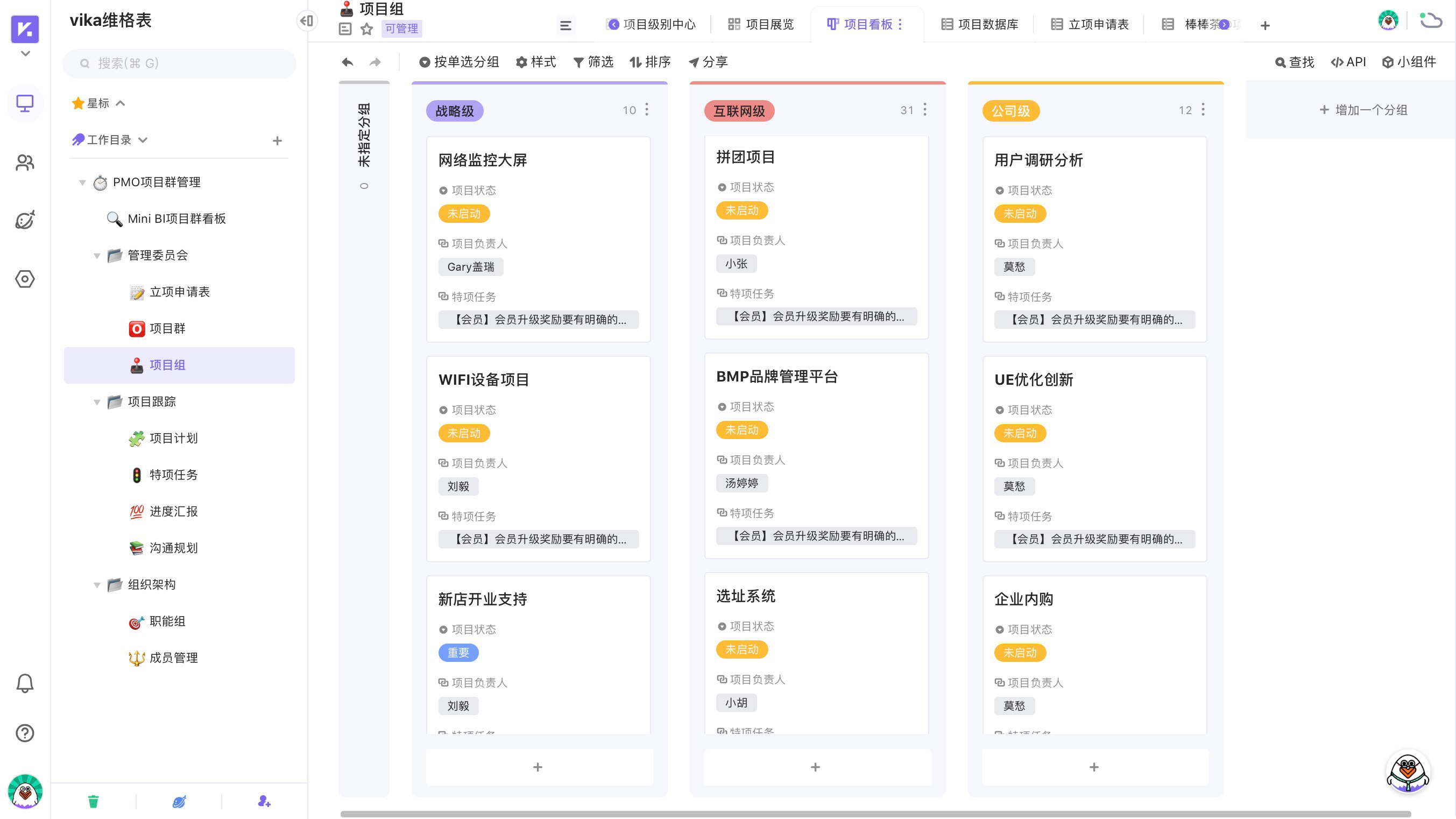Image resolution: width=1456 pixels, height=819 pixels.
Task: Open the notifications bell icon
Action: (x=25, y=683)
